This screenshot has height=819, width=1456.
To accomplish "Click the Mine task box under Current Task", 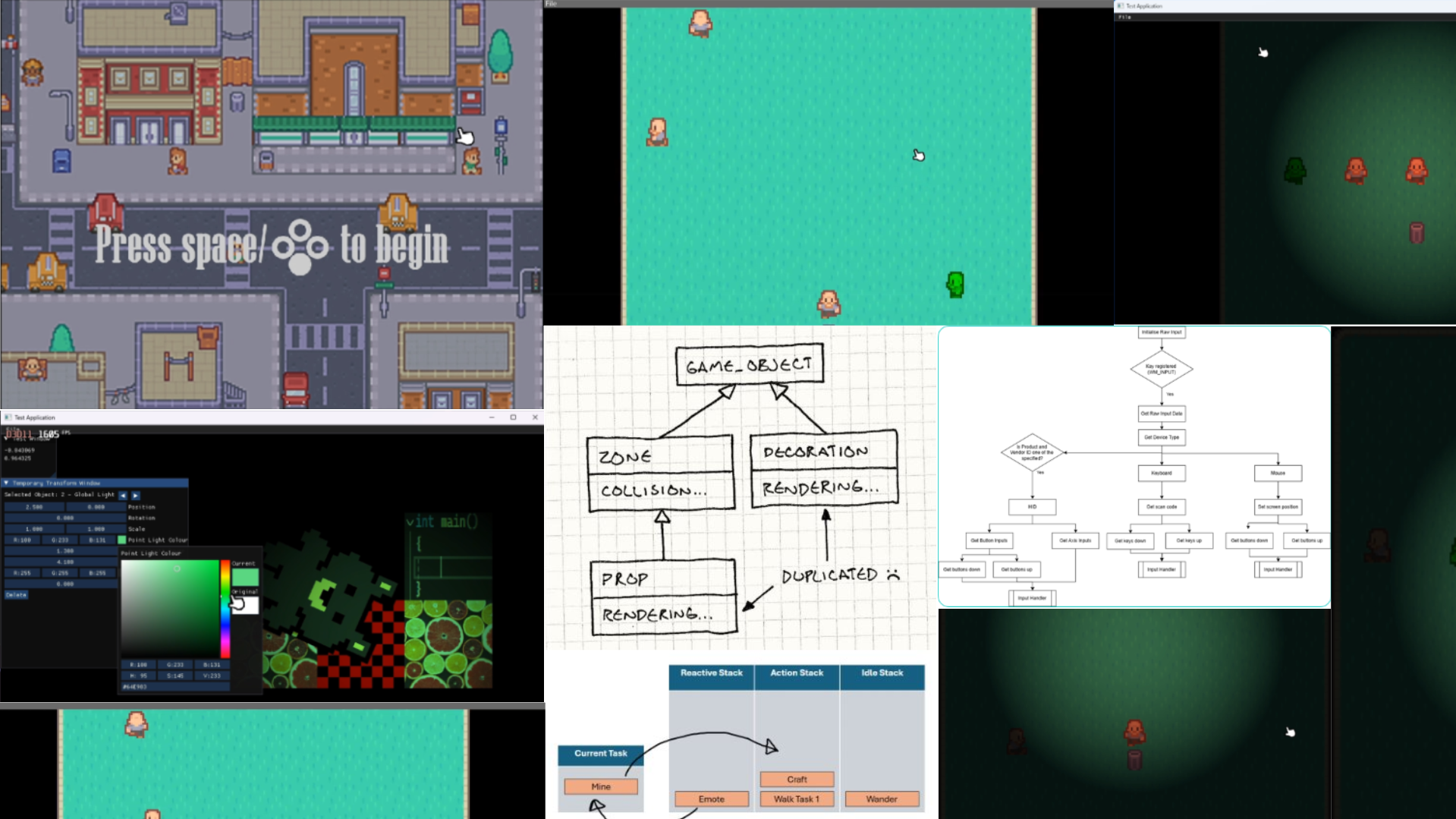I will 601,787.
